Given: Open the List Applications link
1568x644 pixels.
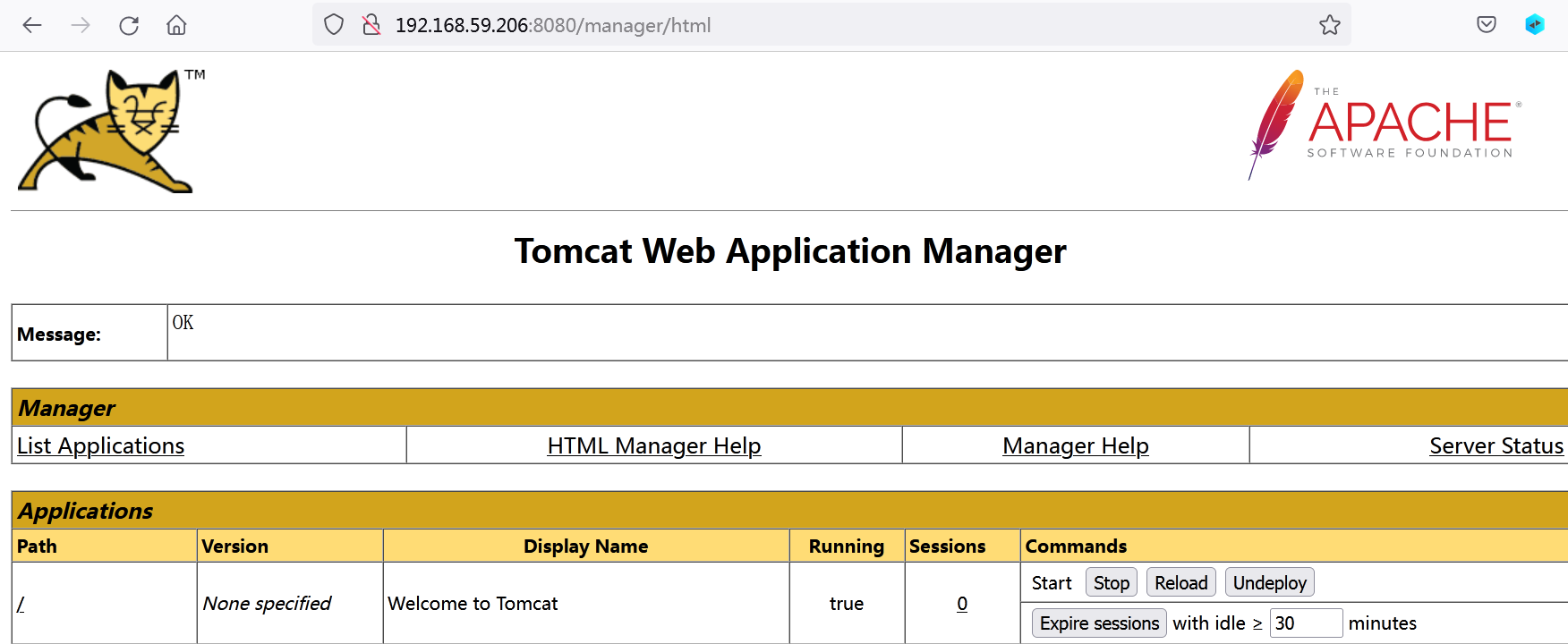Looking at the screenshot, I should [x=100, y=445].
